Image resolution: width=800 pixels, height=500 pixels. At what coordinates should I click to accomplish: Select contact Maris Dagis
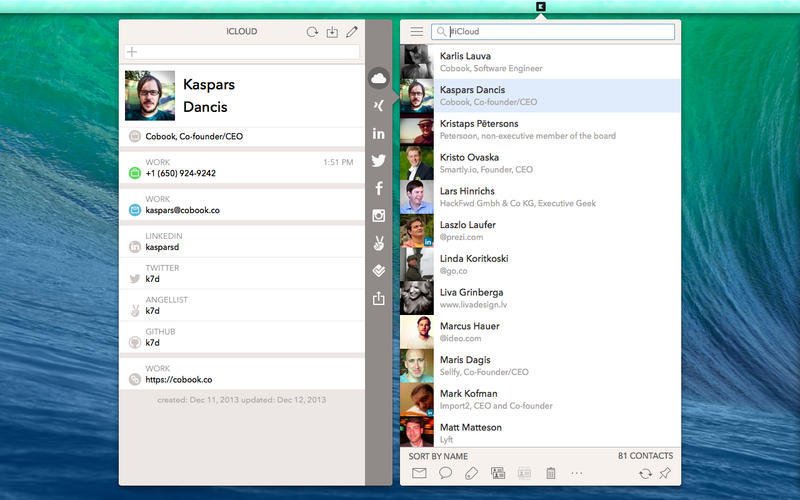(x=540, y=365)
